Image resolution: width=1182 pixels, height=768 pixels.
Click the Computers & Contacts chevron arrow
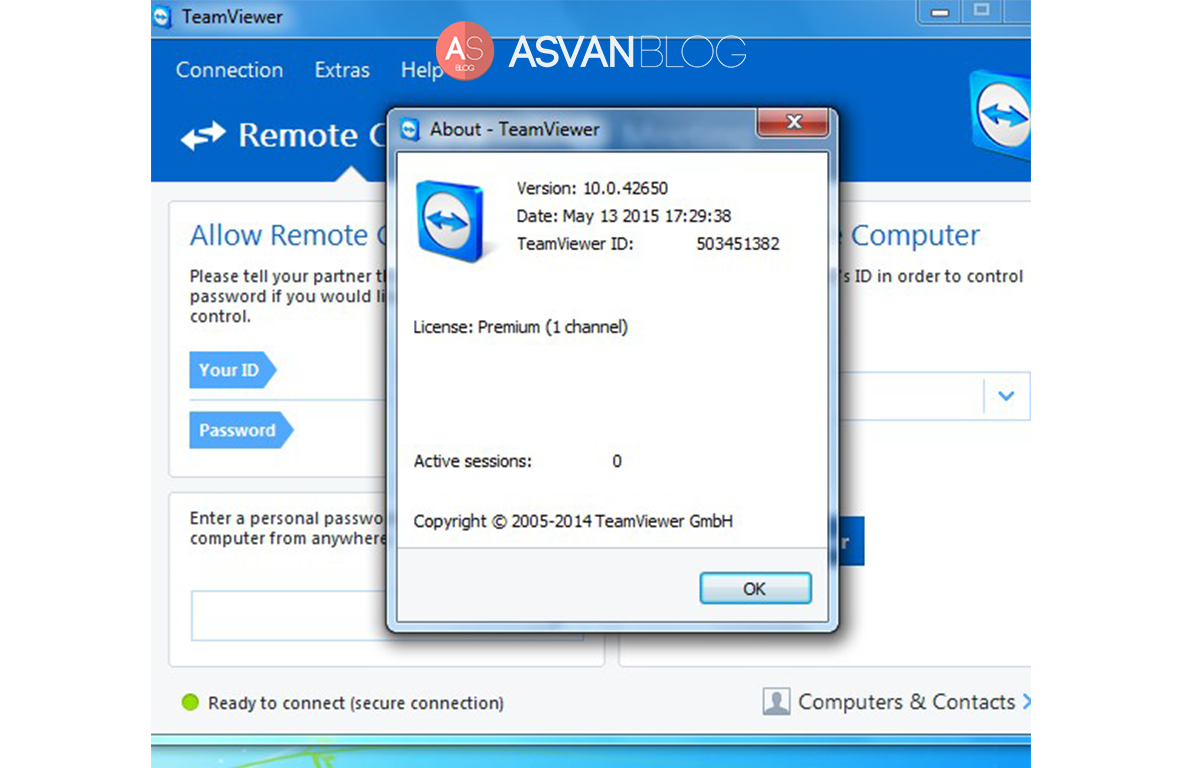click(x=1026, y=702)
